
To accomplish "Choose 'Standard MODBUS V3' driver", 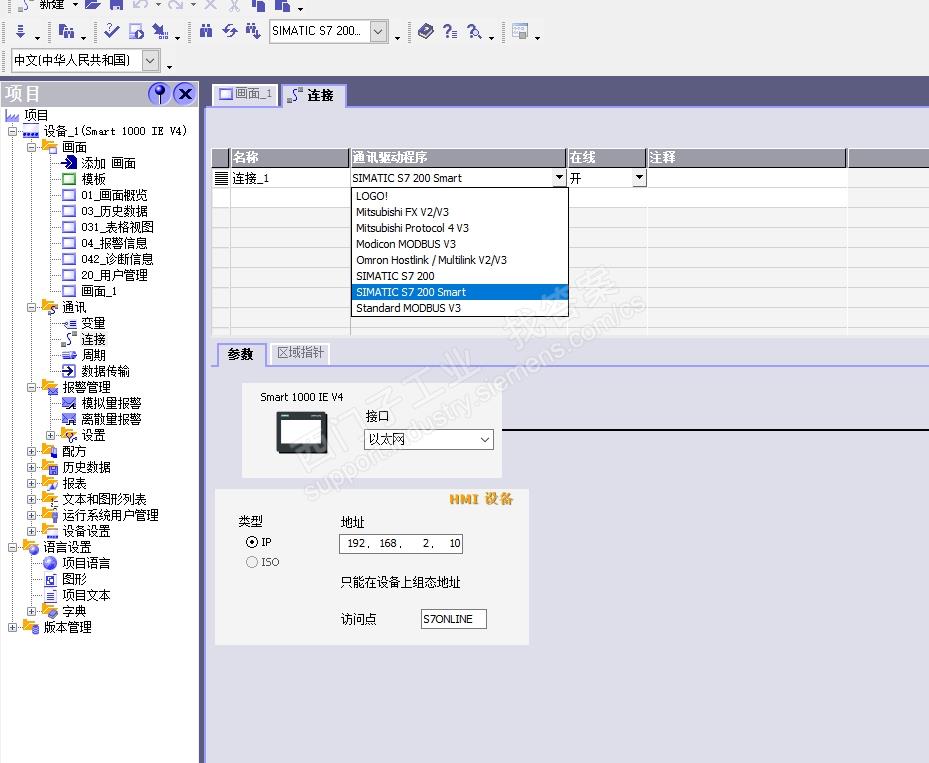I will pyautogui.click(x=459, y=308).
